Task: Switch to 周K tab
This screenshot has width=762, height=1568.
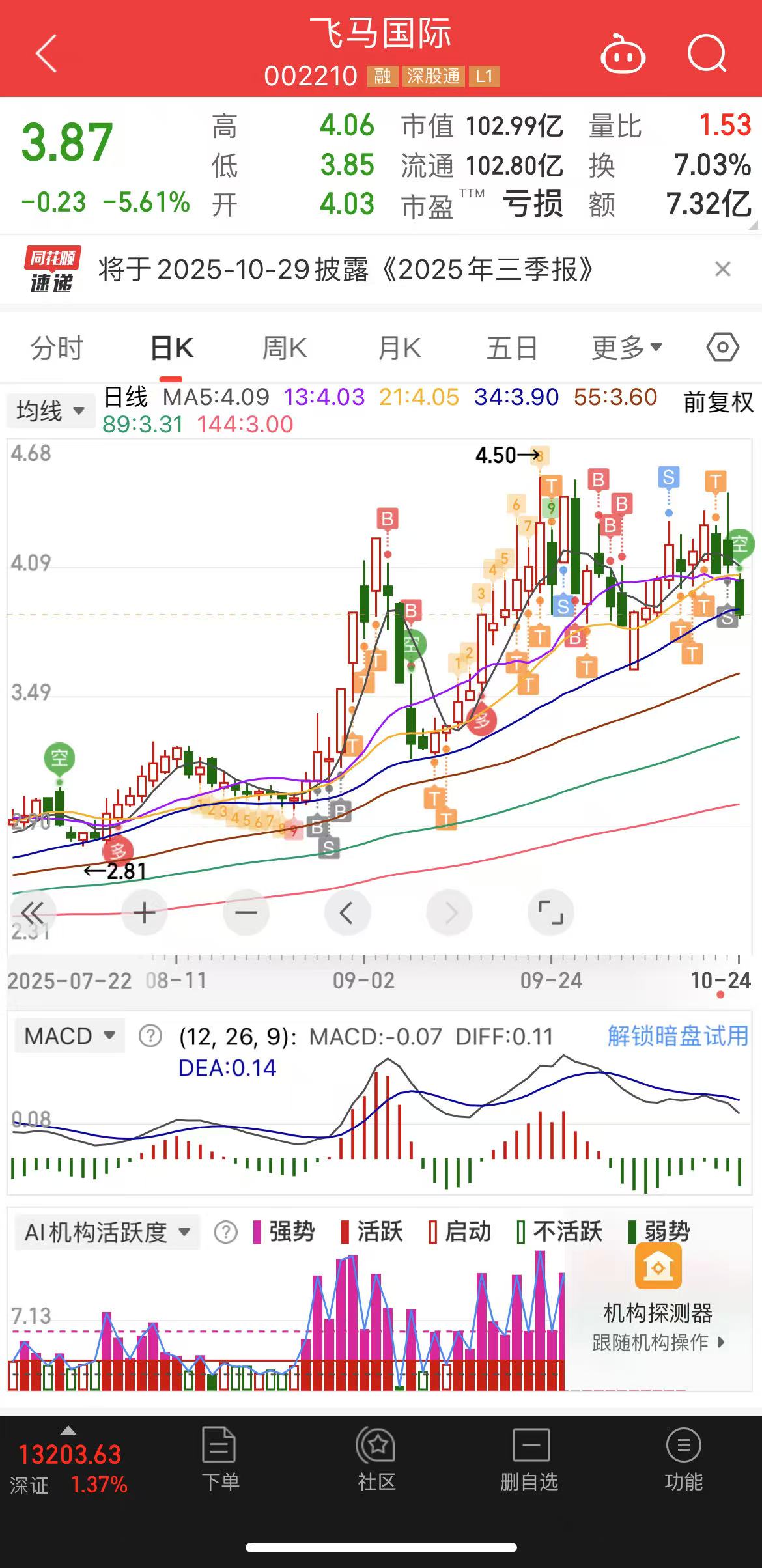Action: point(285,348)
